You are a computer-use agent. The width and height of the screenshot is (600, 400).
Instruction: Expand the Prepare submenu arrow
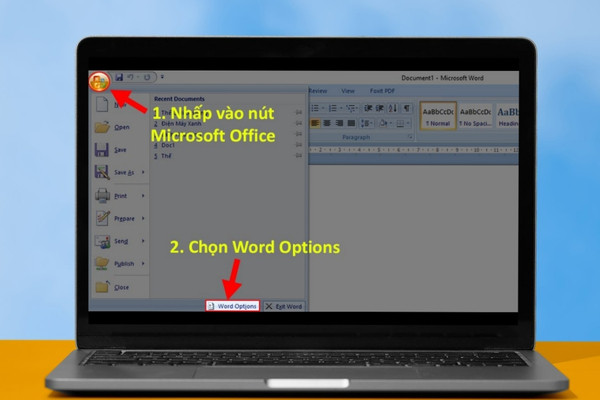(x=143, y=218)
